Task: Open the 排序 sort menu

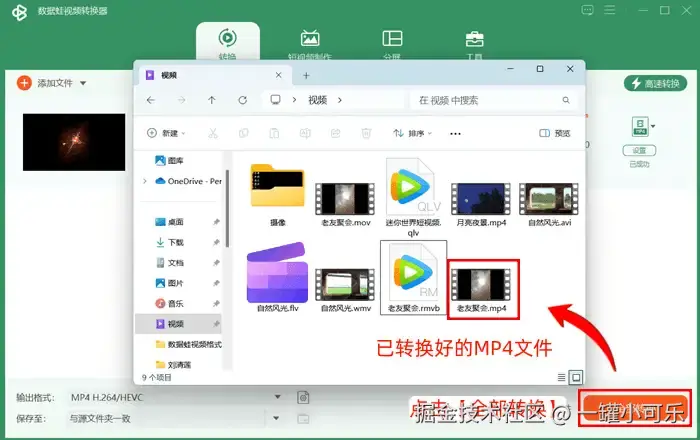Action: [412, 133]
